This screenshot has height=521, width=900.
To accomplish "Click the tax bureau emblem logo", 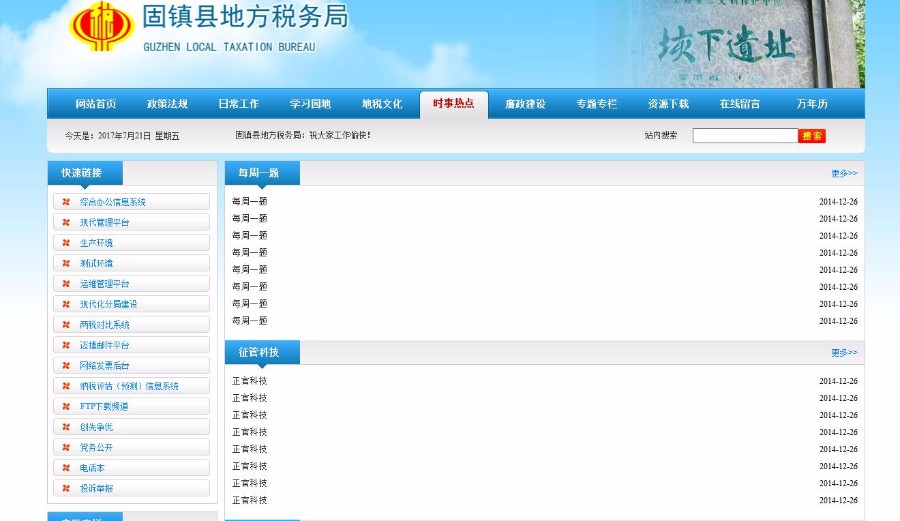I will 101,27.
